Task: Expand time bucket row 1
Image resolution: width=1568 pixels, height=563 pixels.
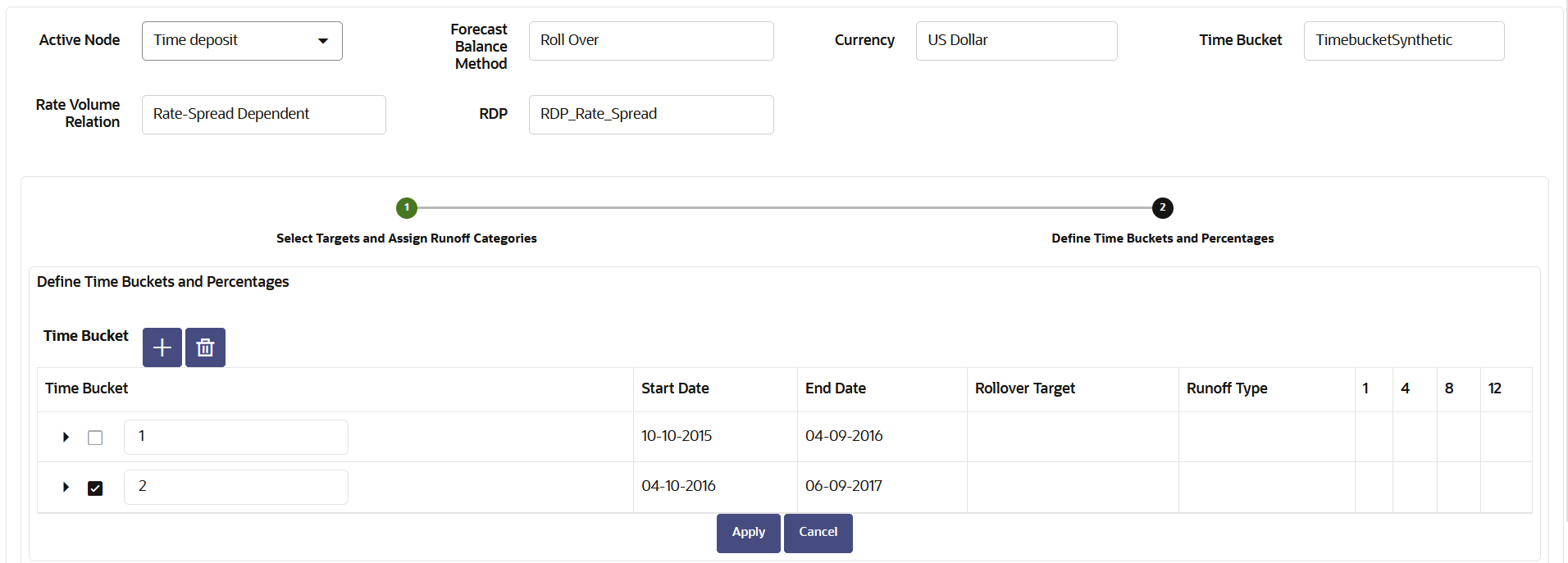Action: (x=66, y=438)
